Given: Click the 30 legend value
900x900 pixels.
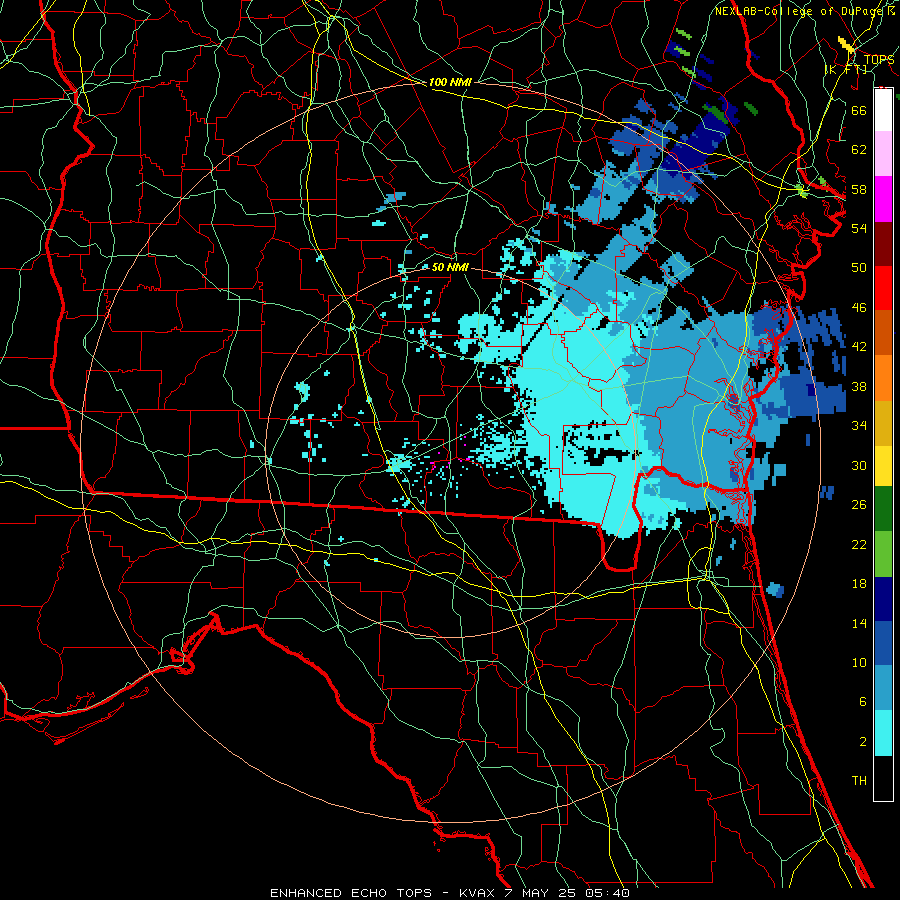Looking at the screenshot, I should (x=859, y=465).
